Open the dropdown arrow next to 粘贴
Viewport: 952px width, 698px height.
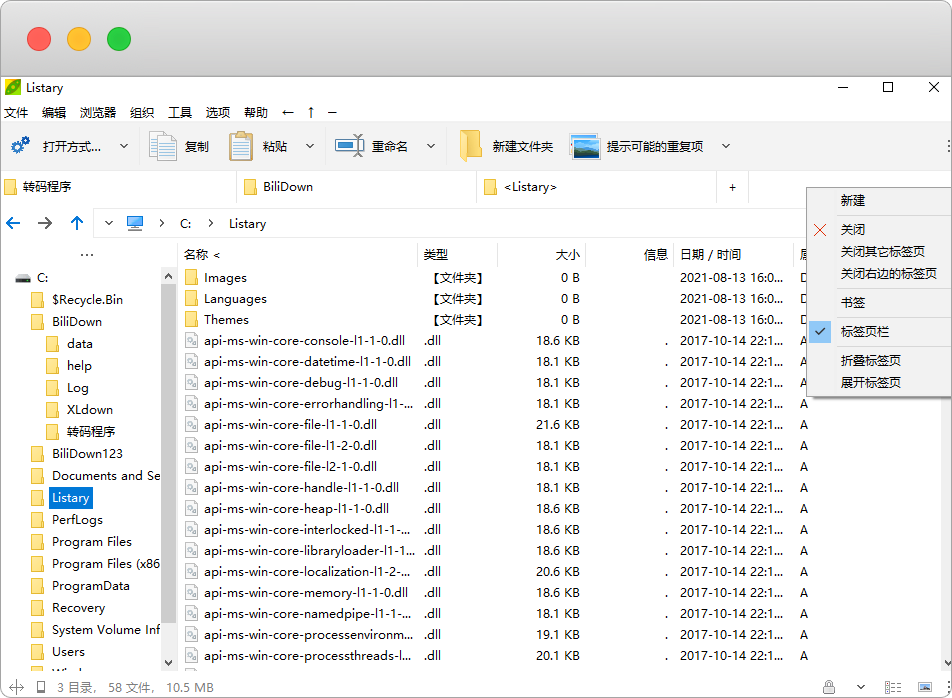(310, 146)
